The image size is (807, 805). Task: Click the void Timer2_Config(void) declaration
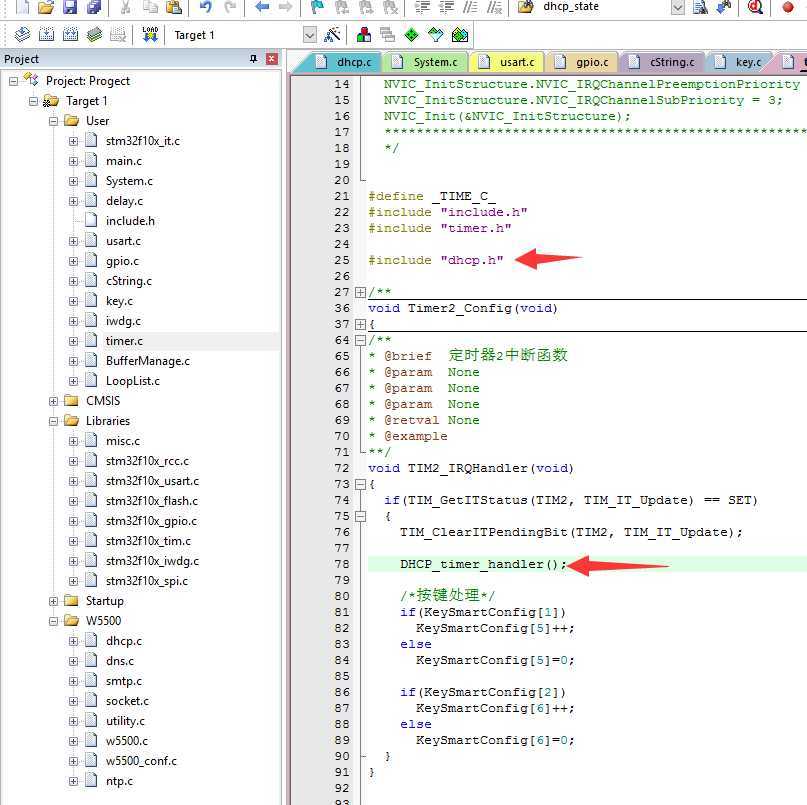(x=463, y=308)
